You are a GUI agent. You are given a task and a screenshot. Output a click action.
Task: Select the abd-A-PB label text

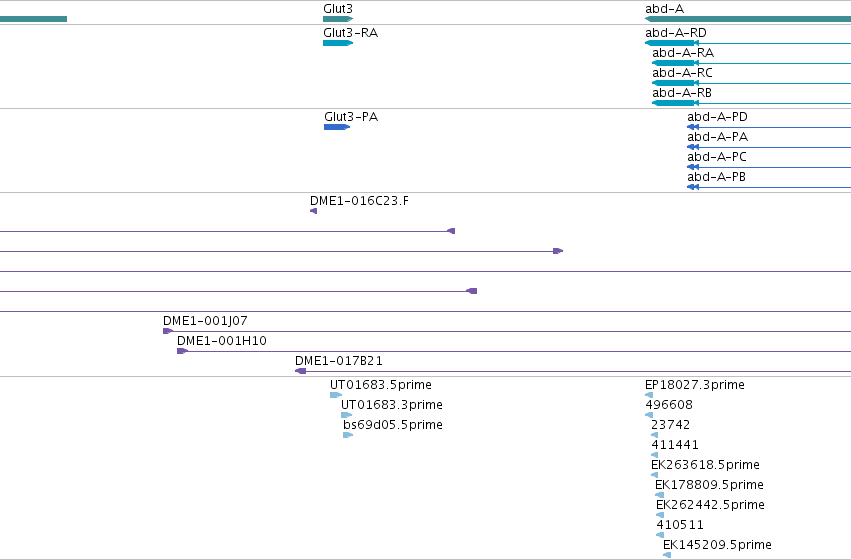(x=716, y=177)
